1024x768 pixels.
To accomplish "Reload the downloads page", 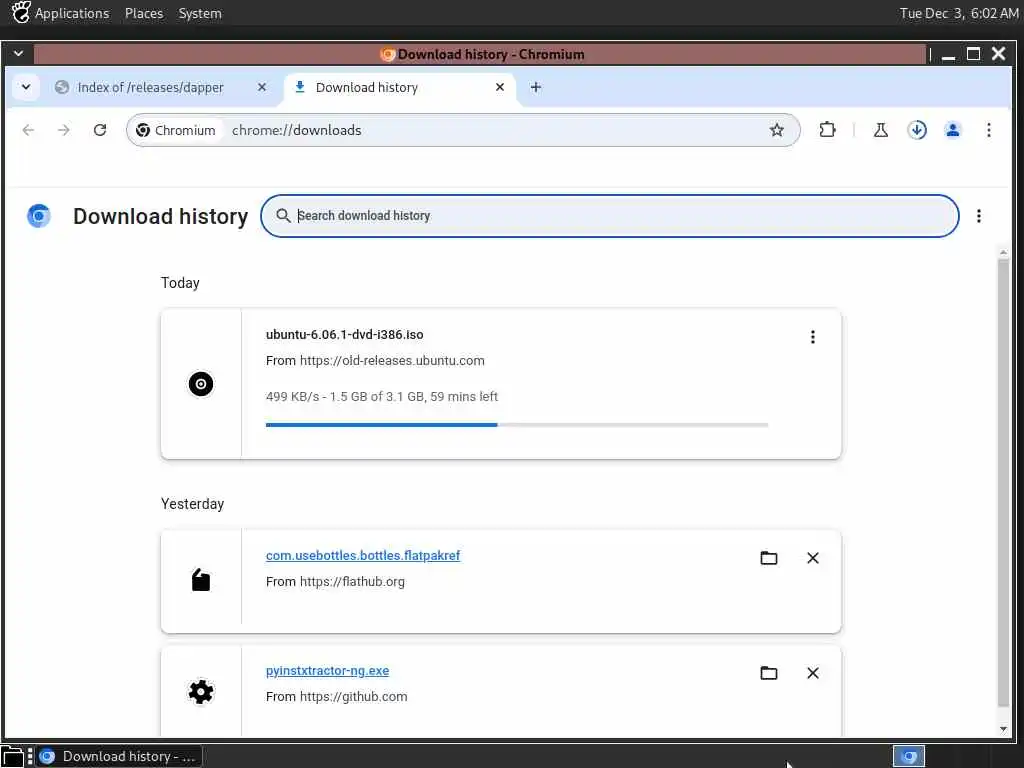I will [x=99, y=130].
